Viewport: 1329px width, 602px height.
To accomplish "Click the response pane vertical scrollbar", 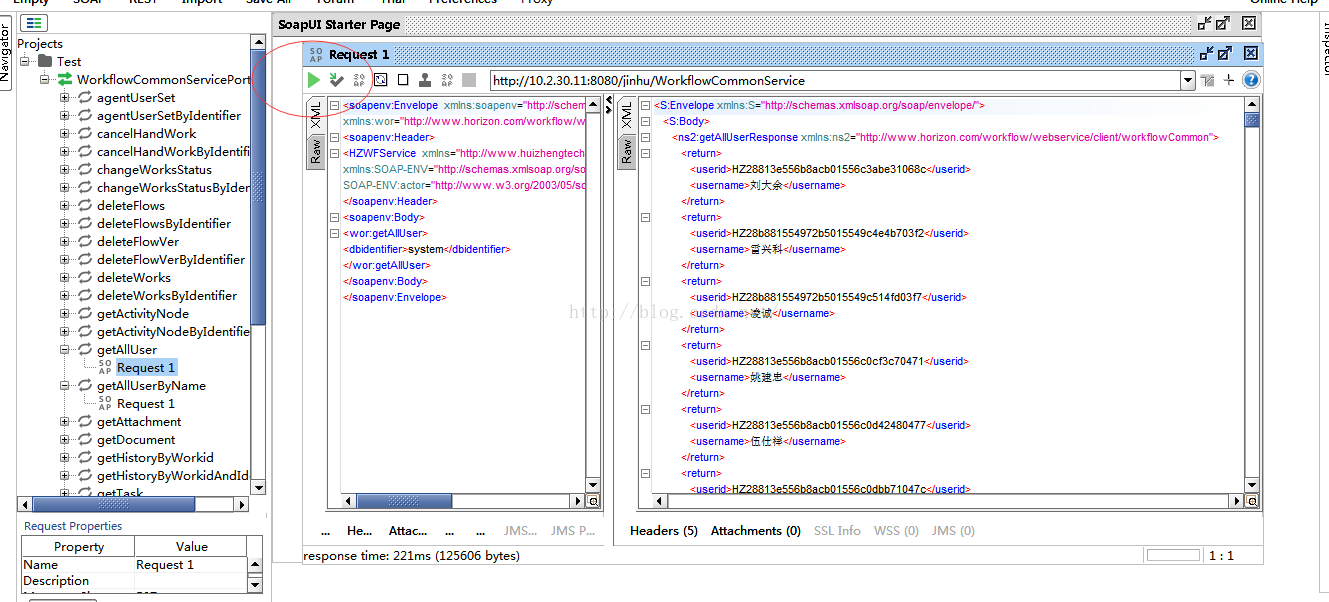I will [1252, 295].
